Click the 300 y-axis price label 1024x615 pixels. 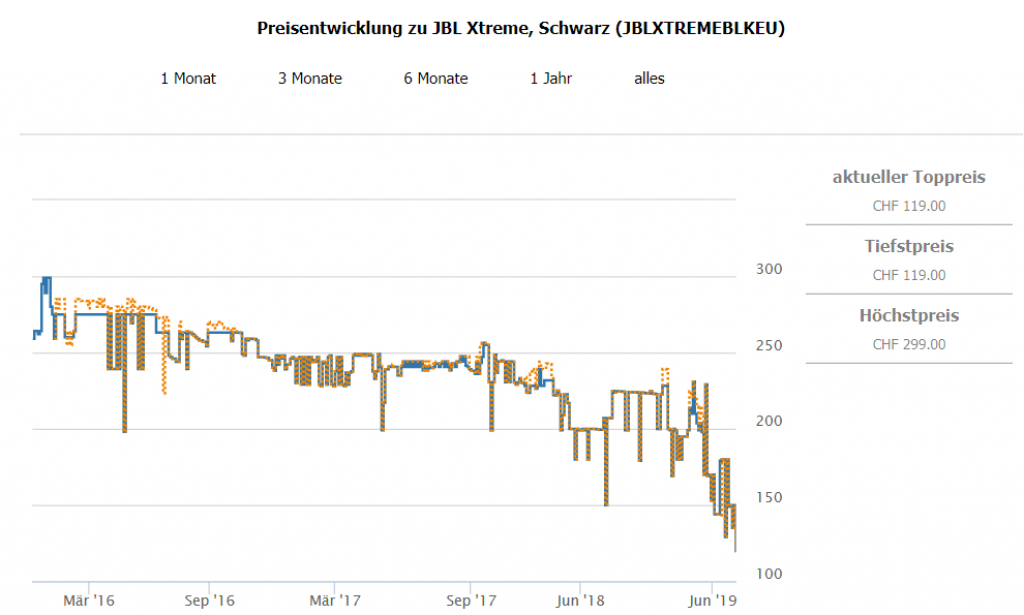pyautogui.click(x=769, y=269)
